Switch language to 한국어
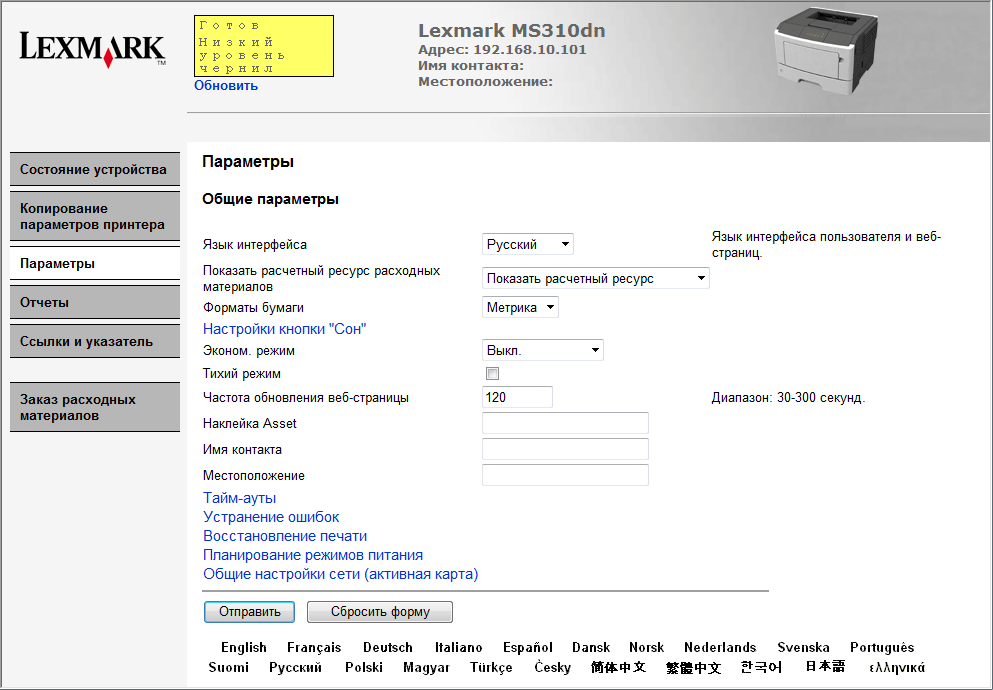Viewport: 993px width, 690px height. click(x=761, y=667)
